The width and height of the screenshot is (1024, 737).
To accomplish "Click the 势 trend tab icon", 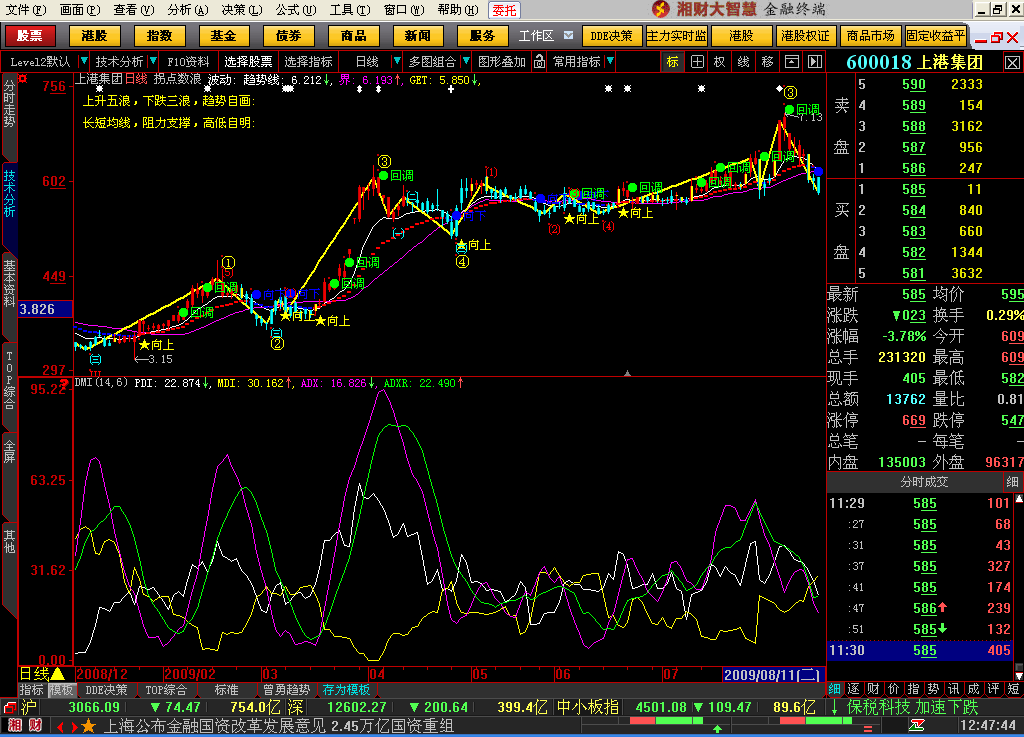I will point(934,689).
